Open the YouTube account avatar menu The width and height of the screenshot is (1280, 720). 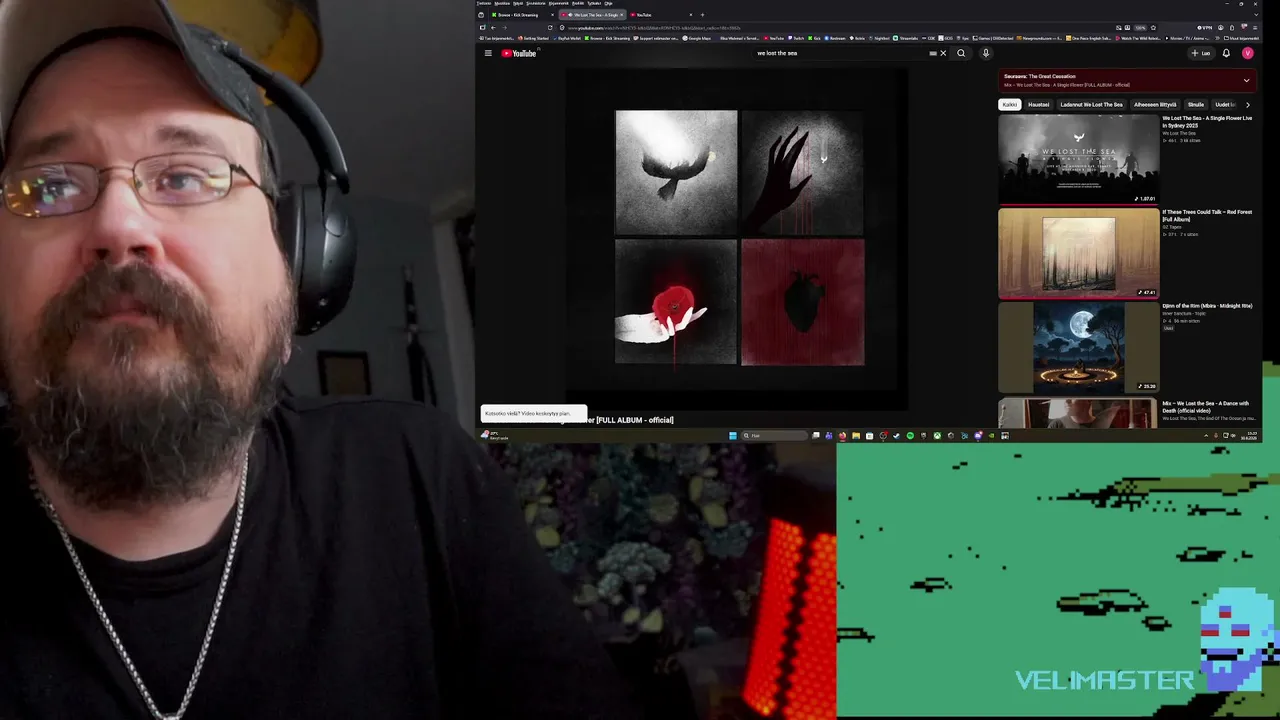pos(1247,53)
